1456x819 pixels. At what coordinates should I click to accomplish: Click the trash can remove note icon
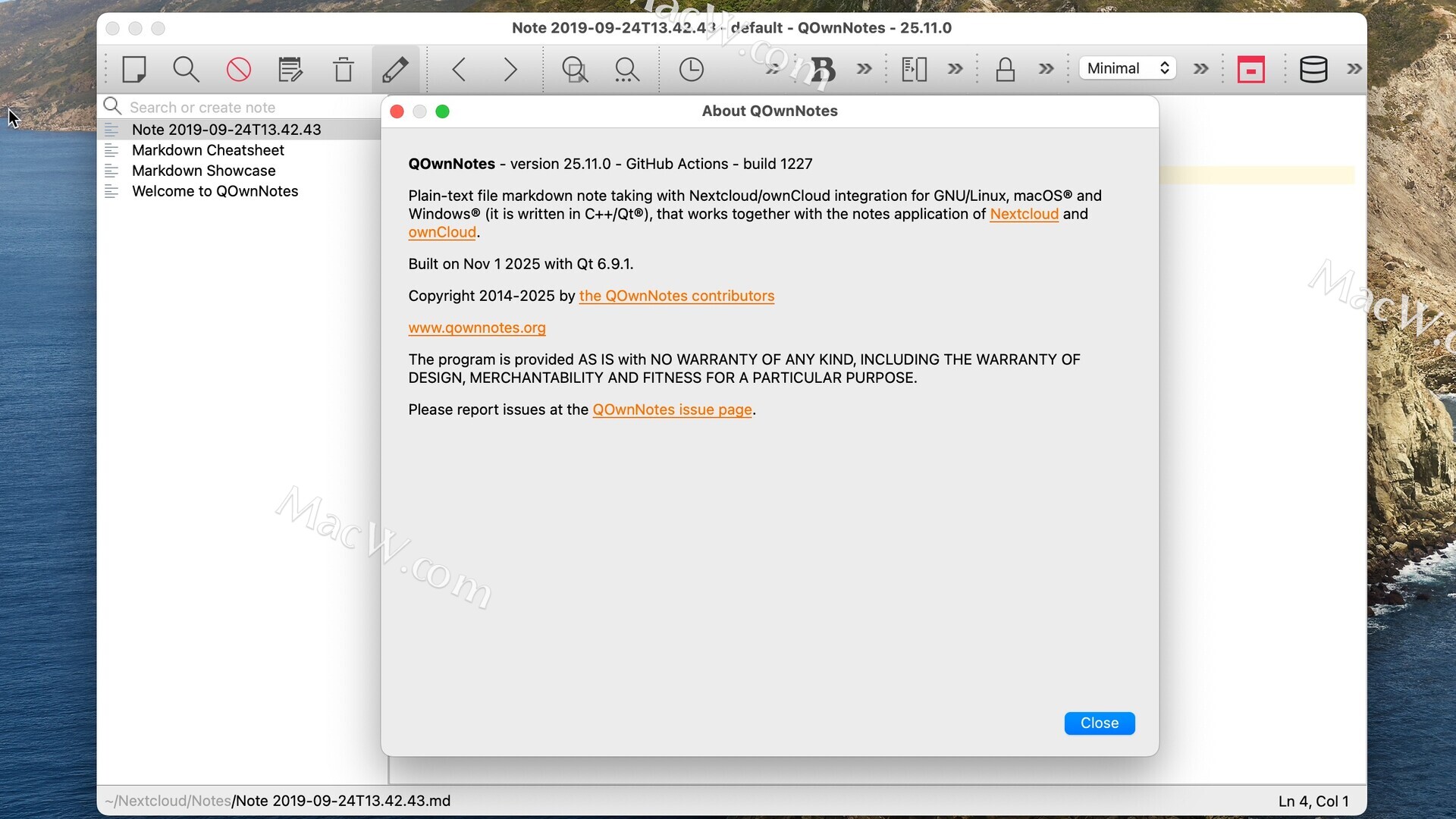(344, 69)
